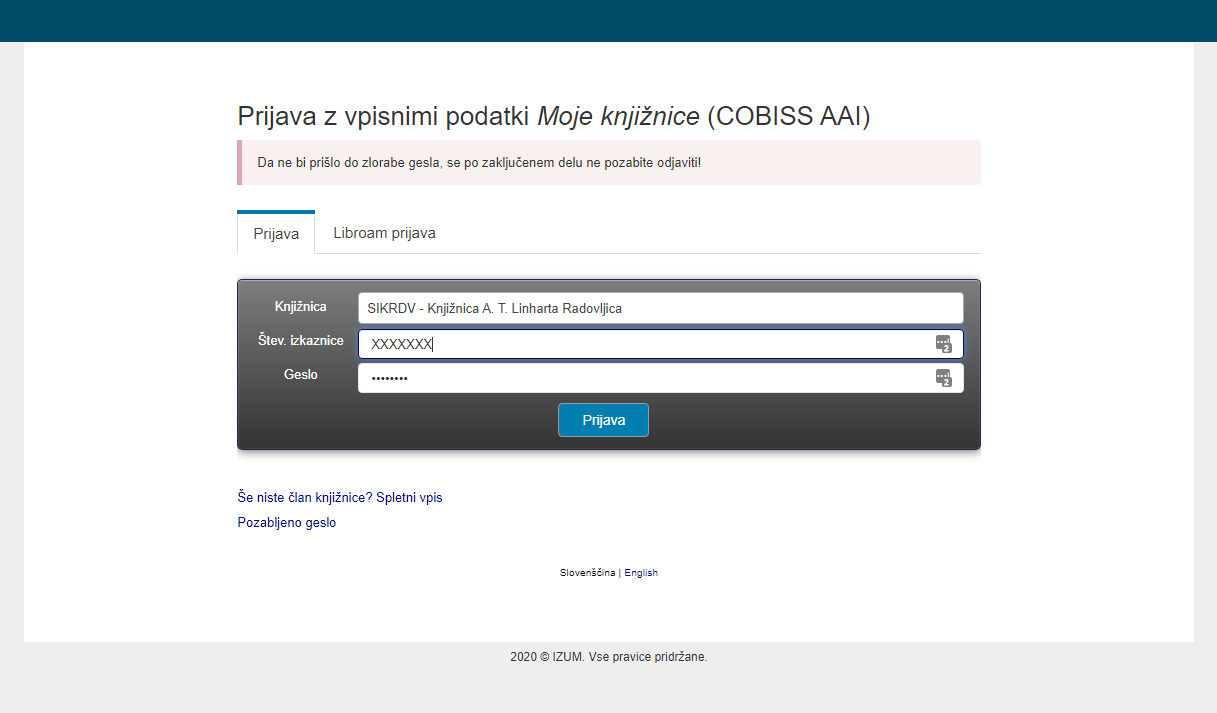This screenshot has height=713, width=1217.
Task: Open the Spletni vpis registration link
Action: [409, 497]
